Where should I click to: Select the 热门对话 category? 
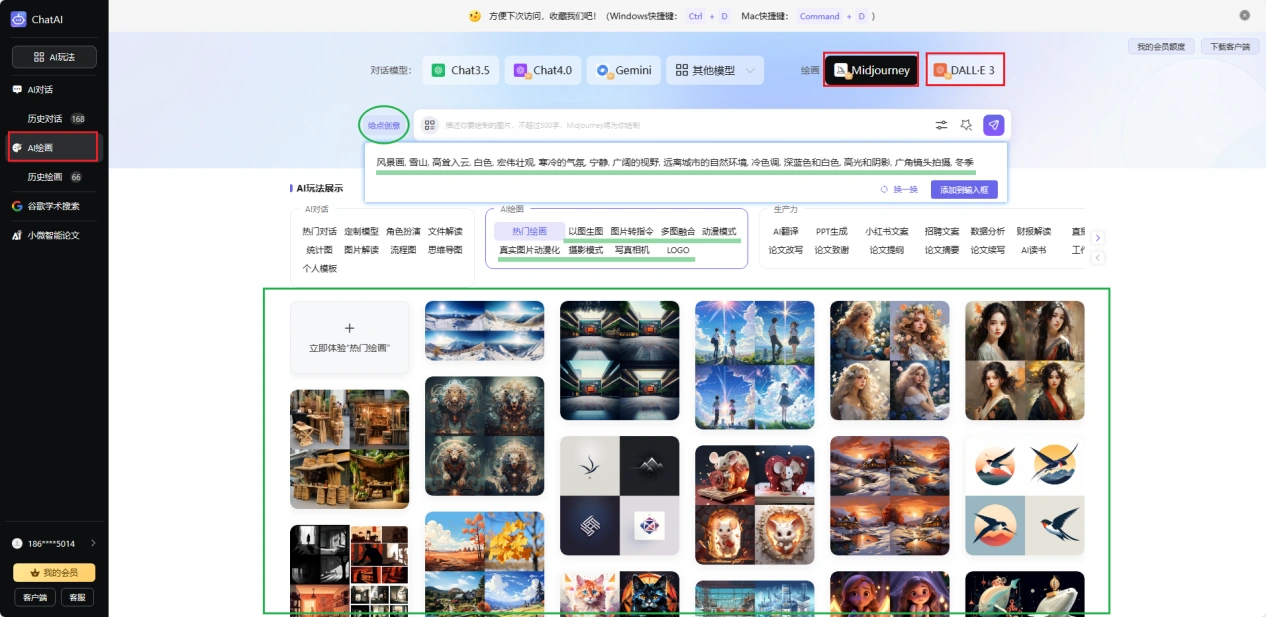pos(319,231)
